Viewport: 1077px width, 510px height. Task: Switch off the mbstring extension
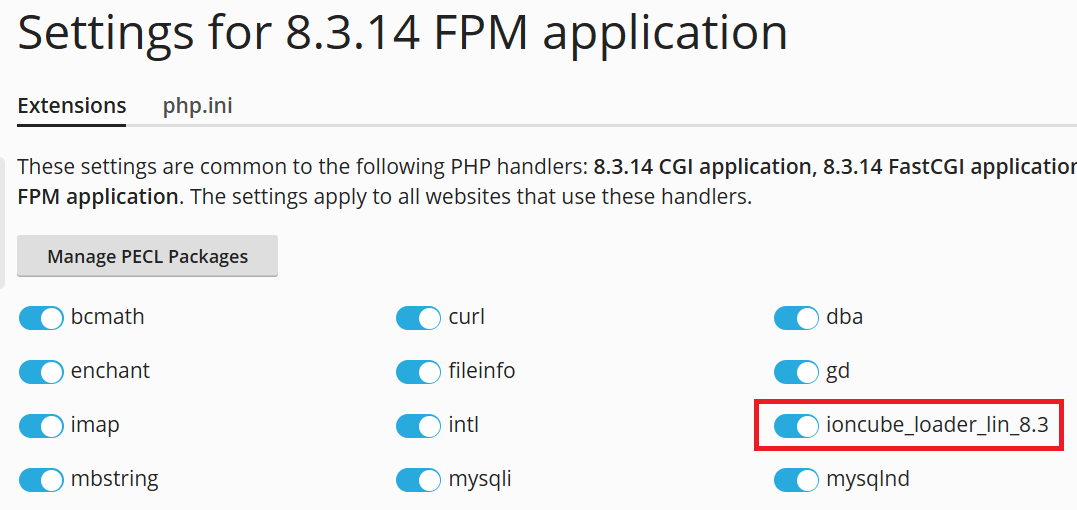coord(41,480)
